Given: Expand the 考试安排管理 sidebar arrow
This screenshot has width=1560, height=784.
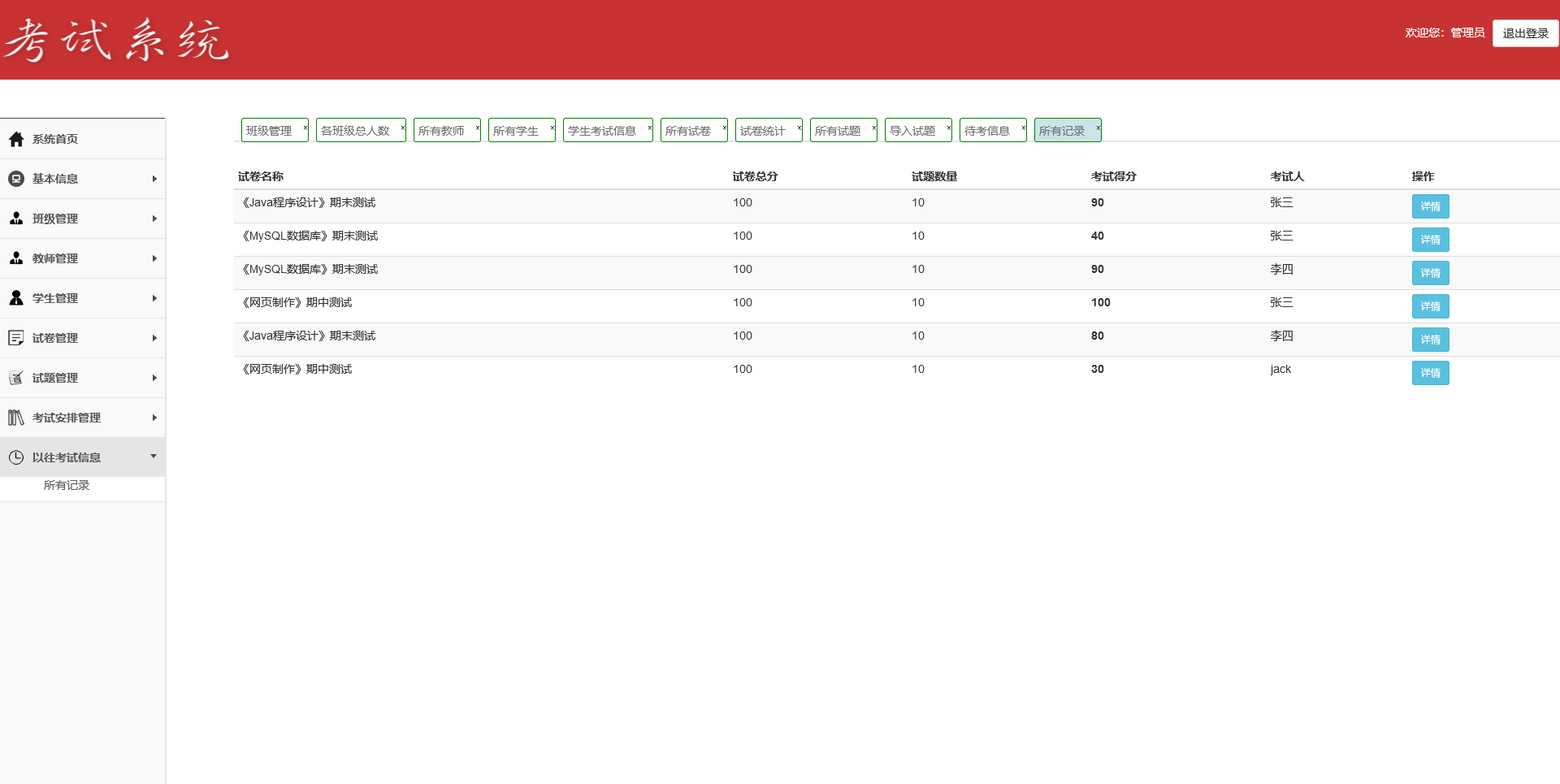Looking at the screenshot, I should tap(154, 418).
